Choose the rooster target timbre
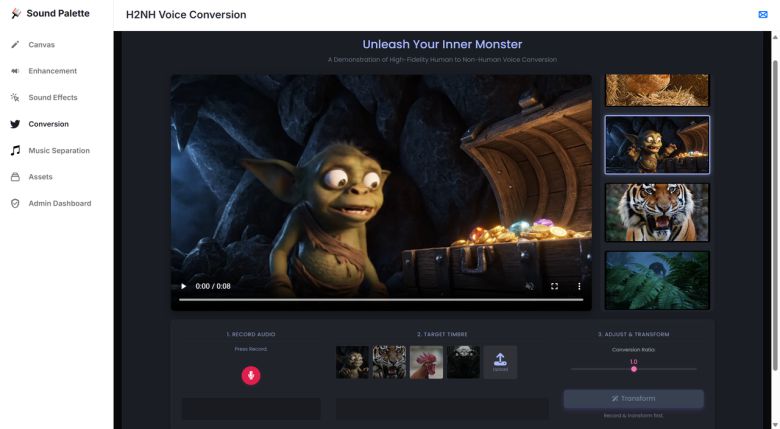780x429 pixels. click(426, 362)
